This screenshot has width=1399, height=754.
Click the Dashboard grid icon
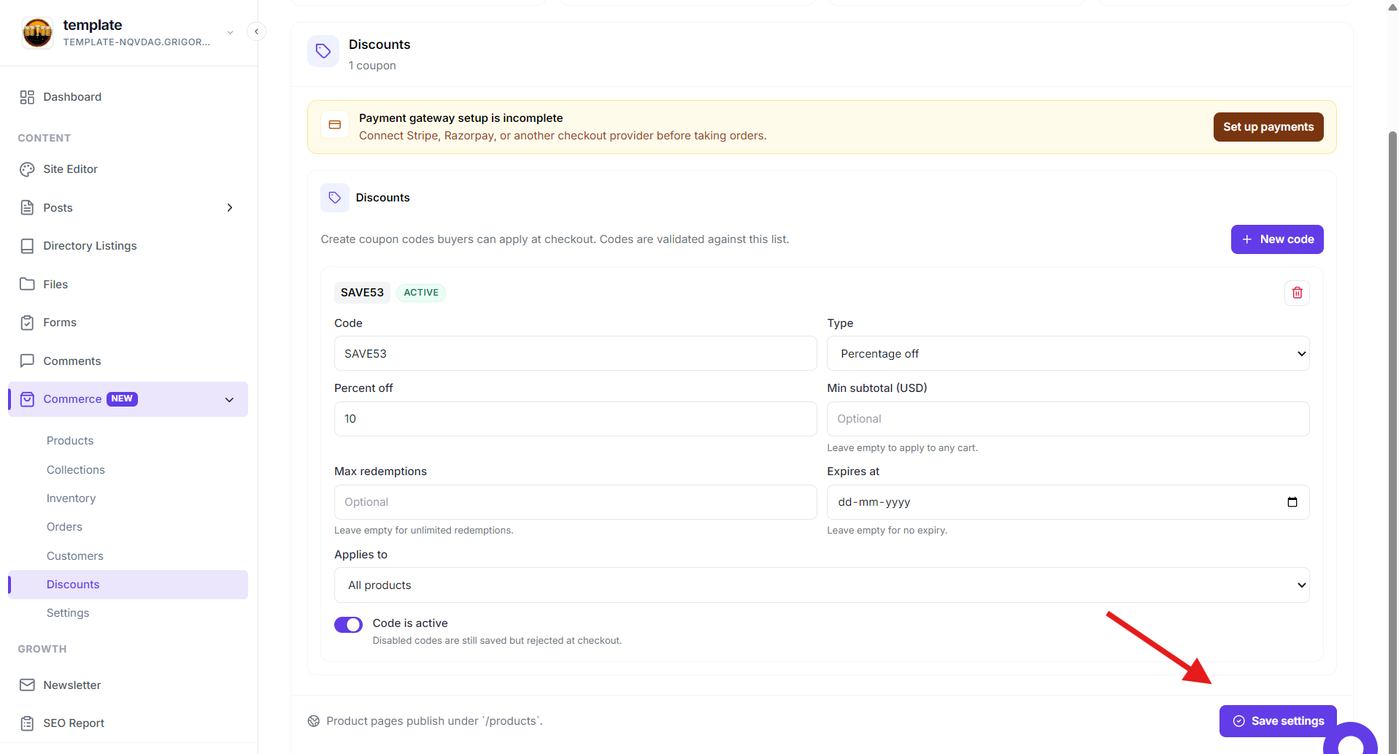click(27, 97)
